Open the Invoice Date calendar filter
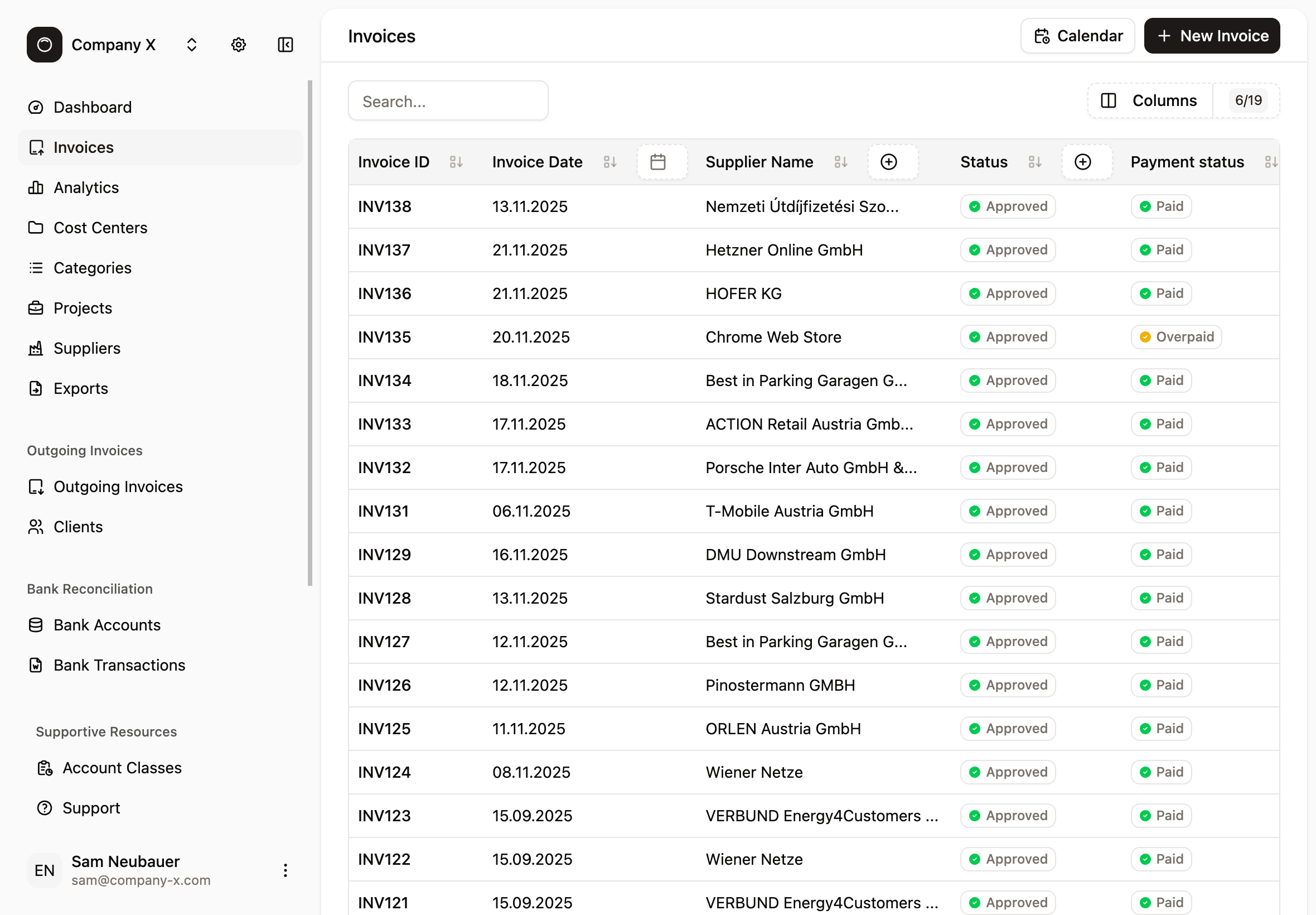The image size is (1316, 915). (x=659, y=162)
